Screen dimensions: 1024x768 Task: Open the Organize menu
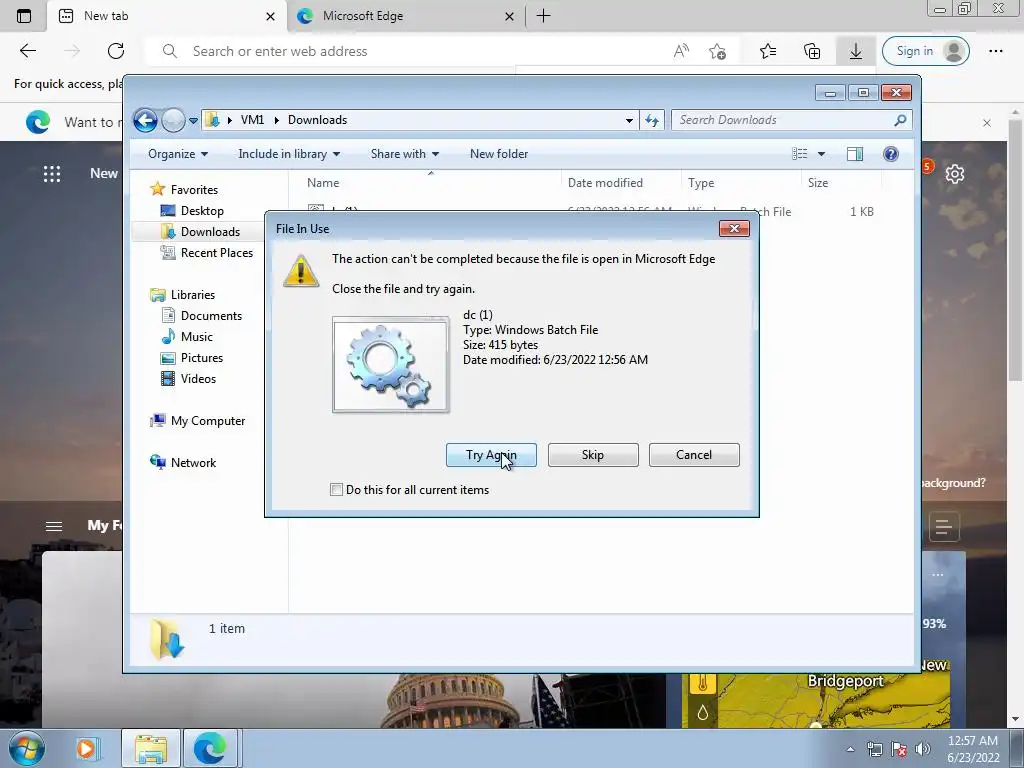pyautogui.click(x=178, y=154)
